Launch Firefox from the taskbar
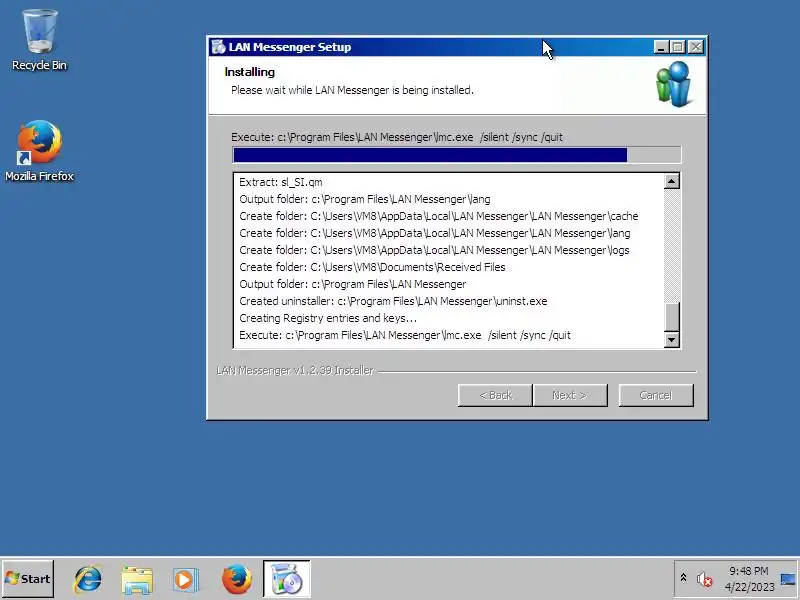800x600 pixels. point(236,579)
